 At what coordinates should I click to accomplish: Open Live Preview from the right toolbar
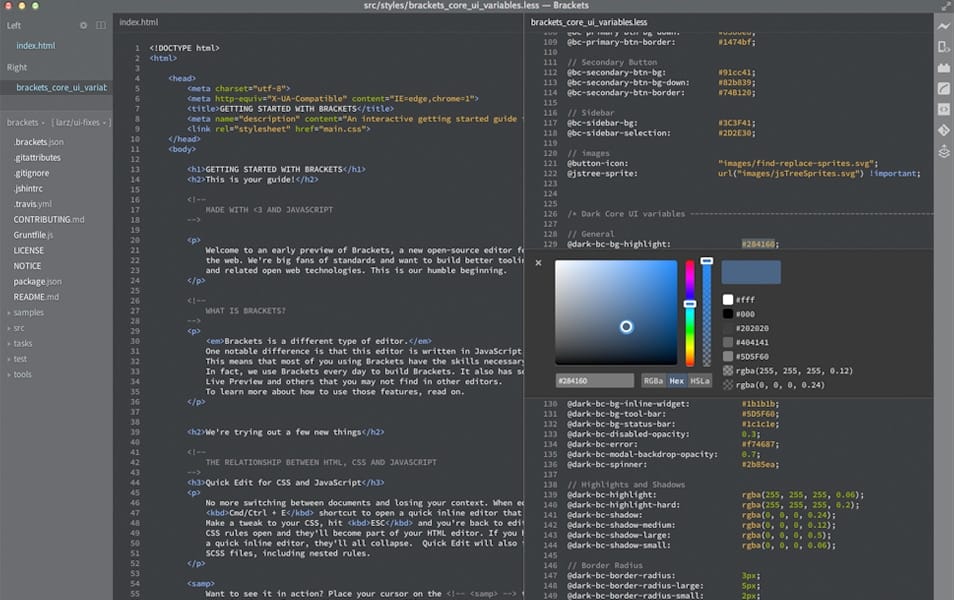941,25
